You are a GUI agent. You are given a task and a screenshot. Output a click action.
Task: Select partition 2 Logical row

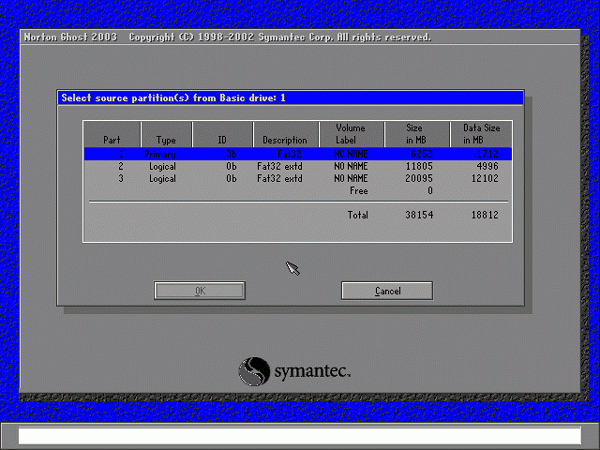pos(298,166)
